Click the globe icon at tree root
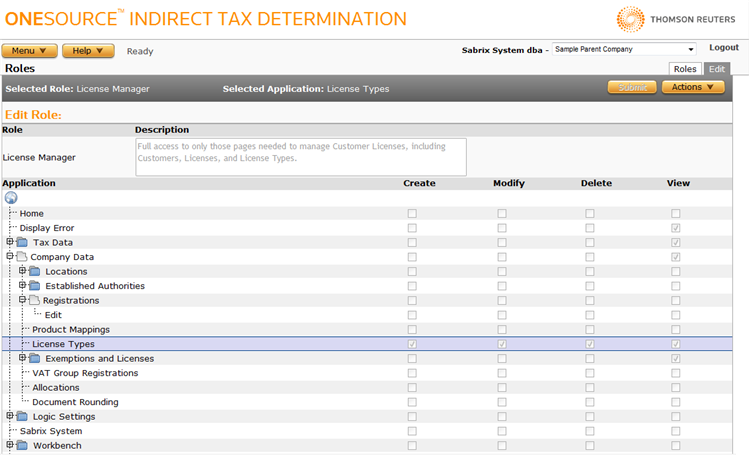 coord(10,198)
